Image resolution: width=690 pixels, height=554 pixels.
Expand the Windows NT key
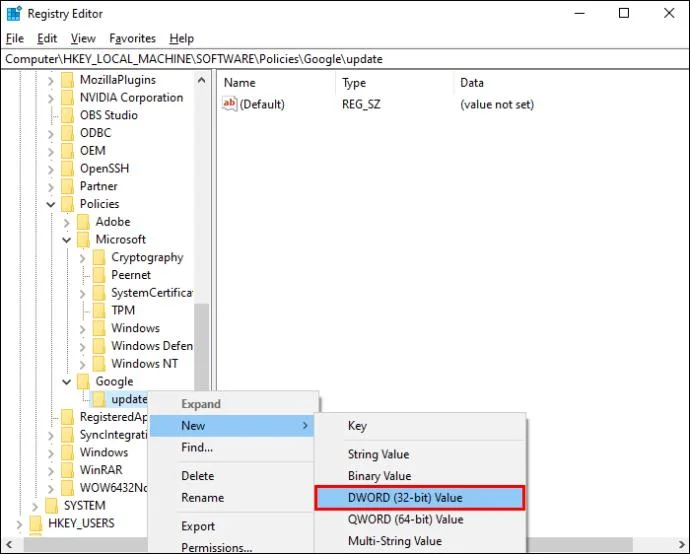82,365
